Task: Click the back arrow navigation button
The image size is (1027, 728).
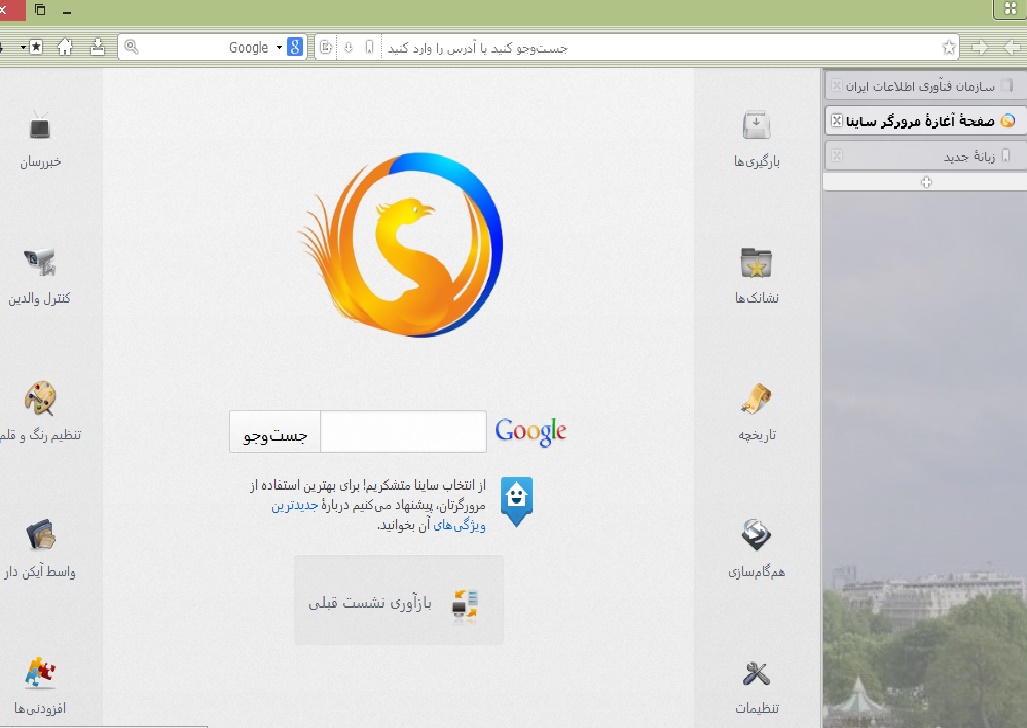Action: (x=1012, y=47)
